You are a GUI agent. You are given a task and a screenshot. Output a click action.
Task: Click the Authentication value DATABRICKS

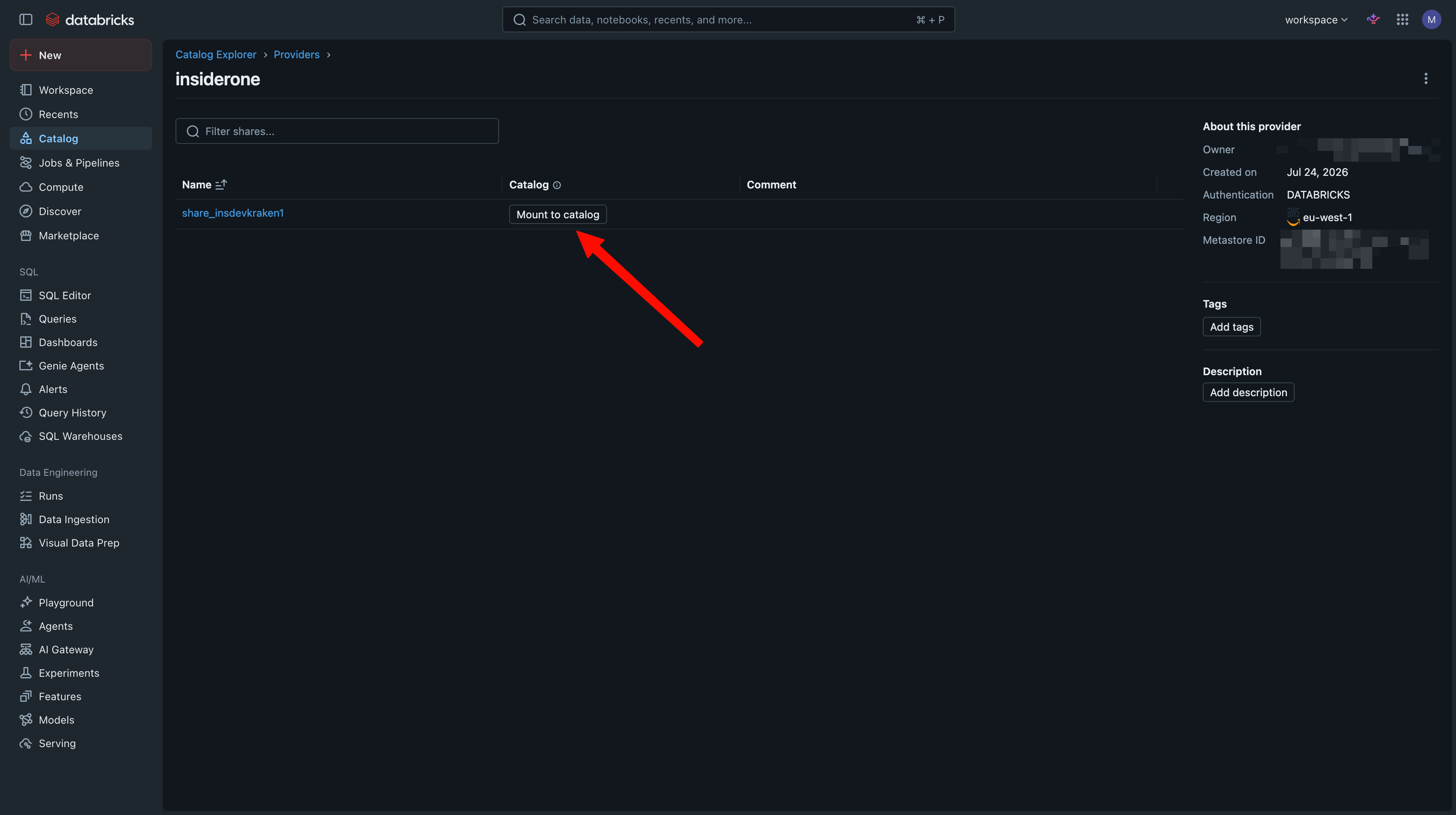pyautogui.click(x=1318, y=195)
